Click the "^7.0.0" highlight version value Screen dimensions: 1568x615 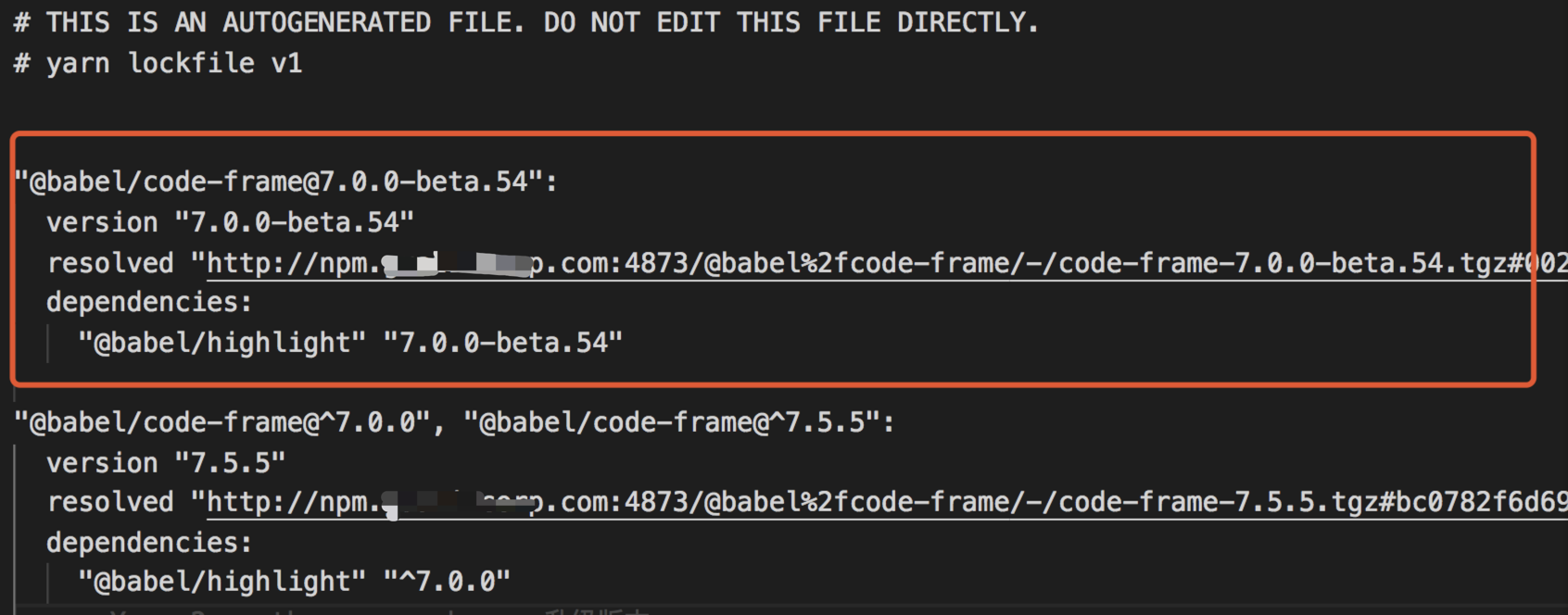coord(448,582)
